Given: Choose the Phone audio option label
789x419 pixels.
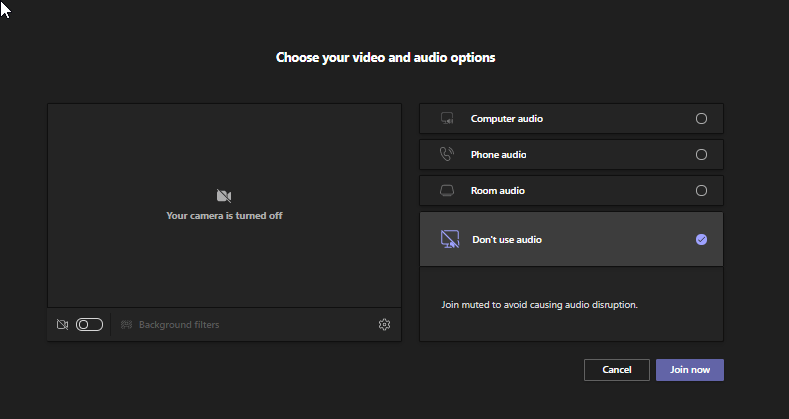Looking at the screenshot, I should (498, 155).
